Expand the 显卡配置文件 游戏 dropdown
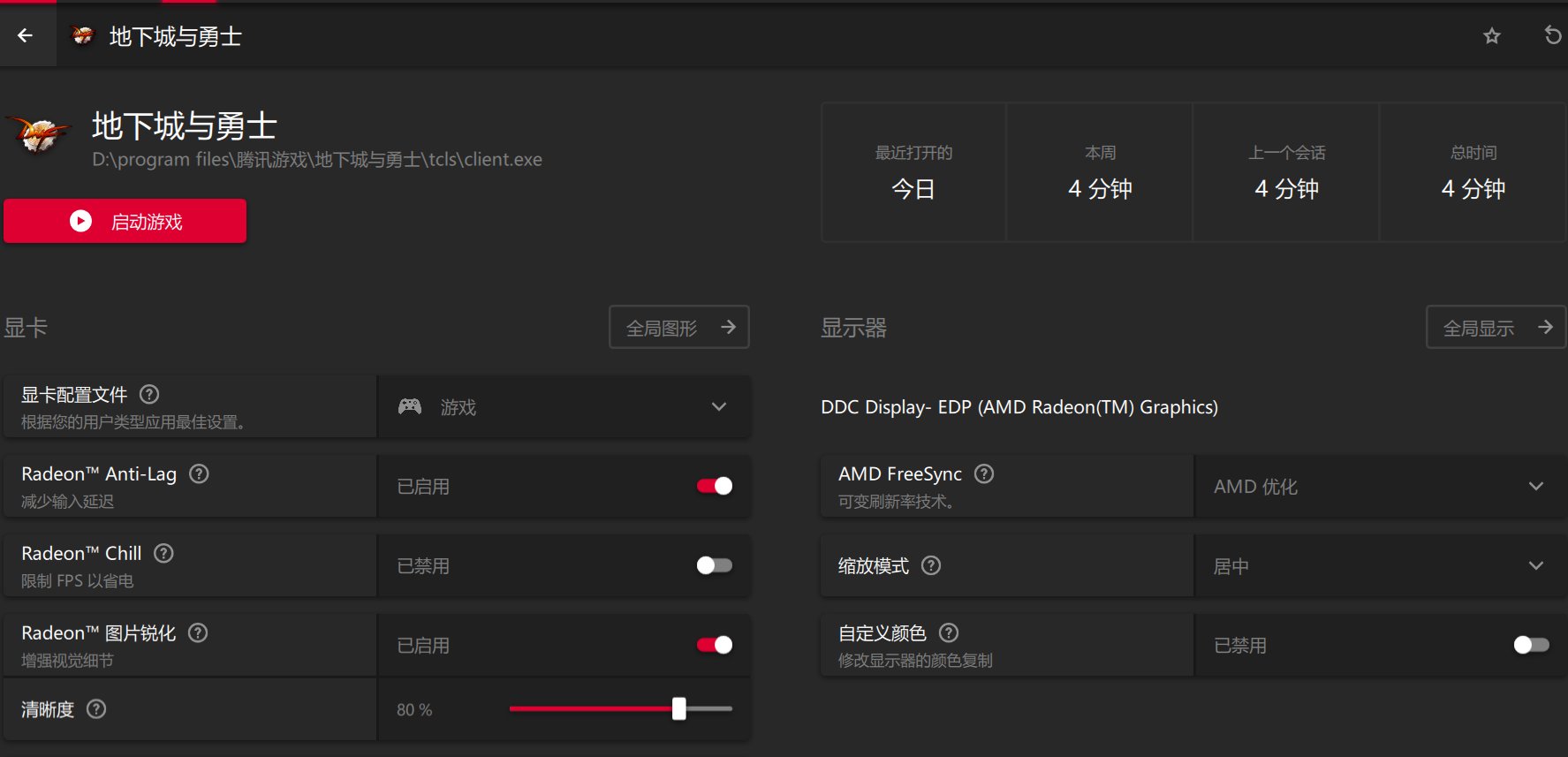The width and height of the screenshot is (1568, 757). [564, 406]
